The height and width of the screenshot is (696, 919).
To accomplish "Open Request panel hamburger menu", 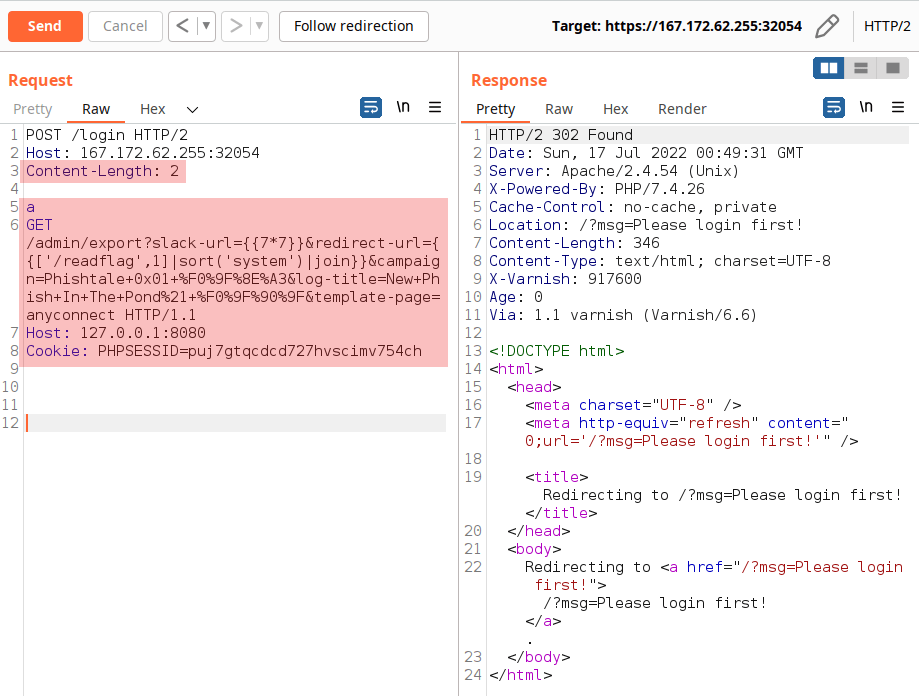I will click(x=435, y=107).
